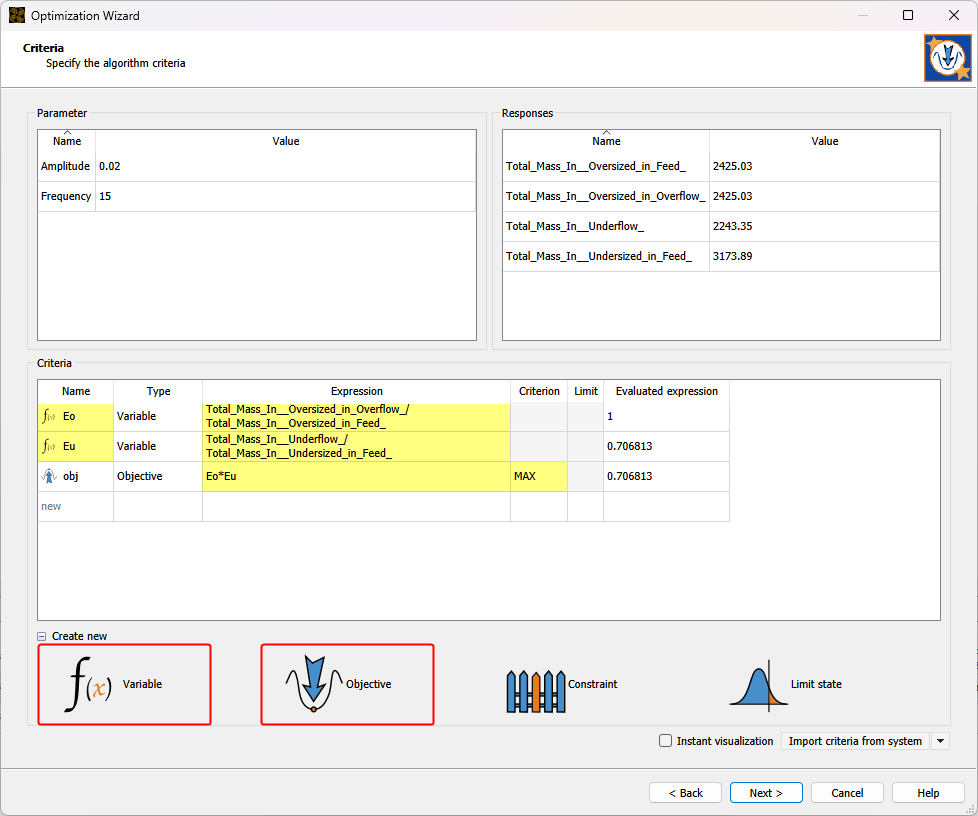Image resolution: width=978 pixels, height=816 pixels.
Task: Click the Limit column header
Action: [586, 391]
